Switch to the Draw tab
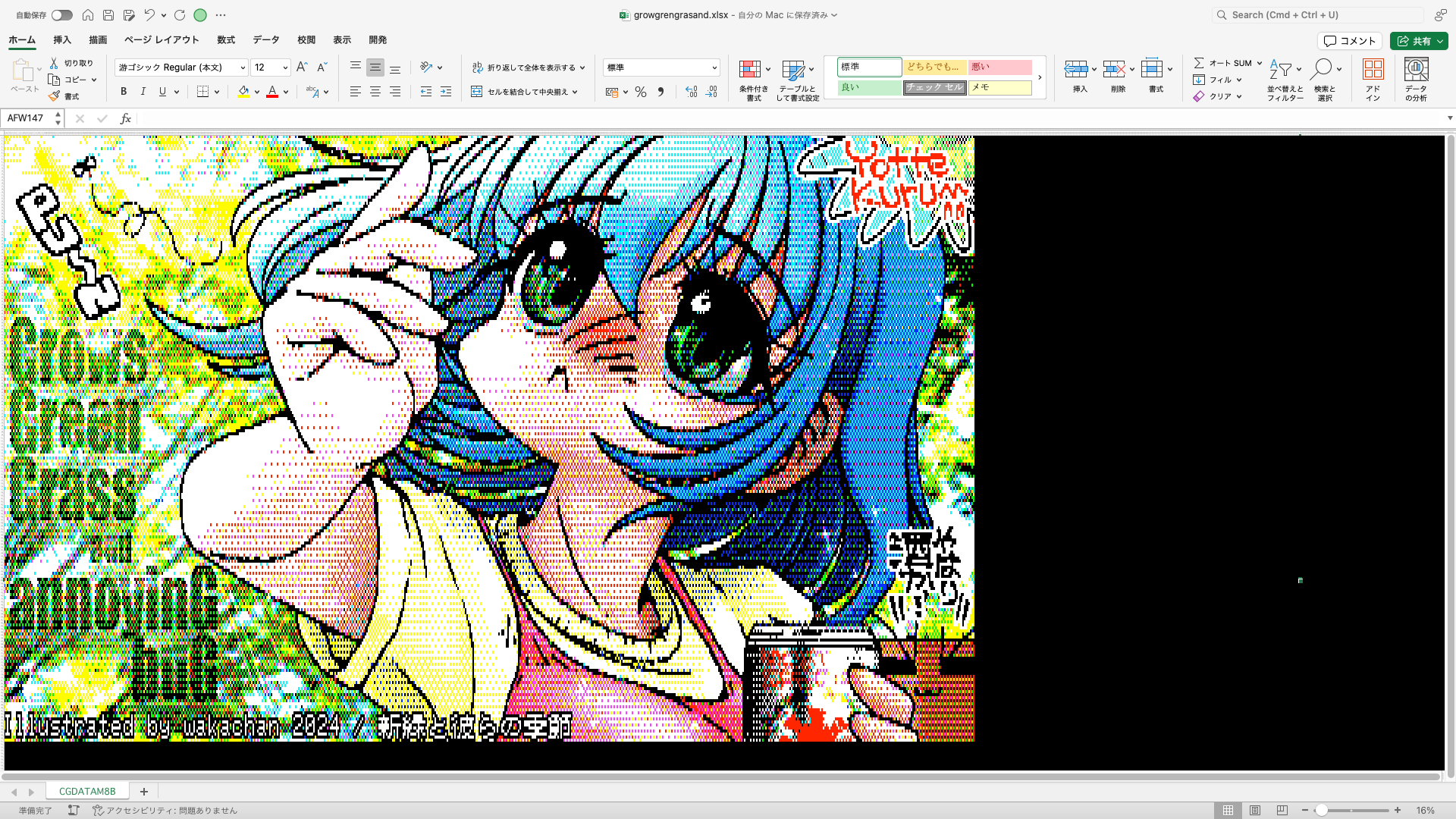 [98, 40]
